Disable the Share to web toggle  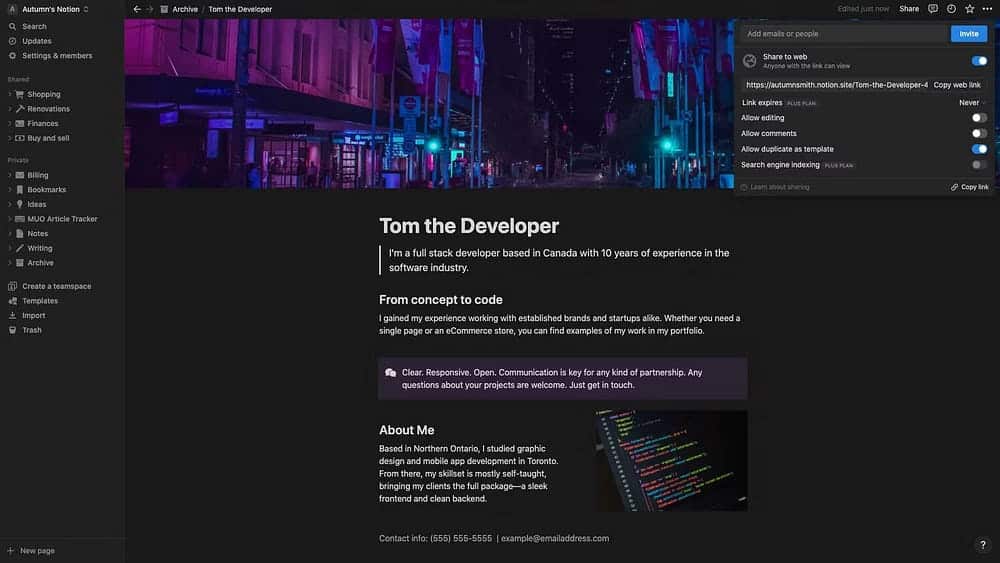(x=979, y=61)
